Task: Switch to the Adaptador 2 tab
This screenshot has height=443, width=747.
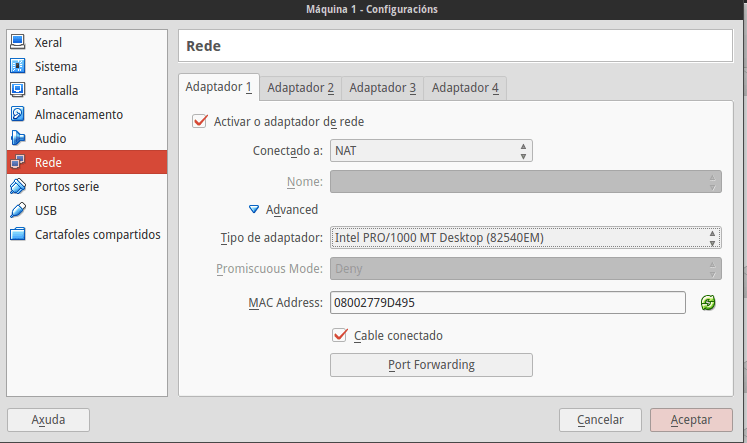Action: (300, 88)
